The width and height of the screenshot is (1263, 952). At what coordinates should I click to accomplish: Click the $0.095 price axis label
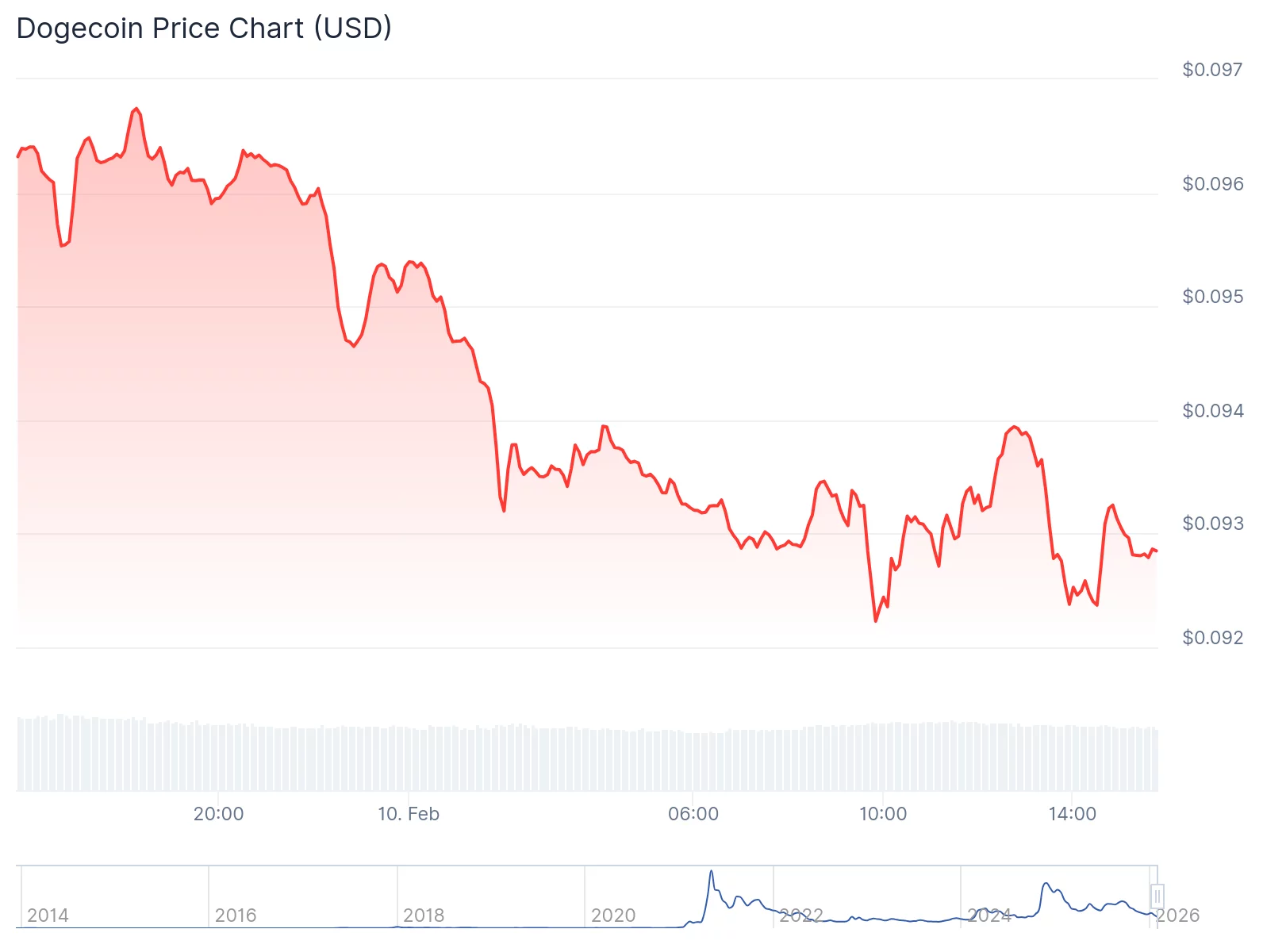[x=1212, y=297]
